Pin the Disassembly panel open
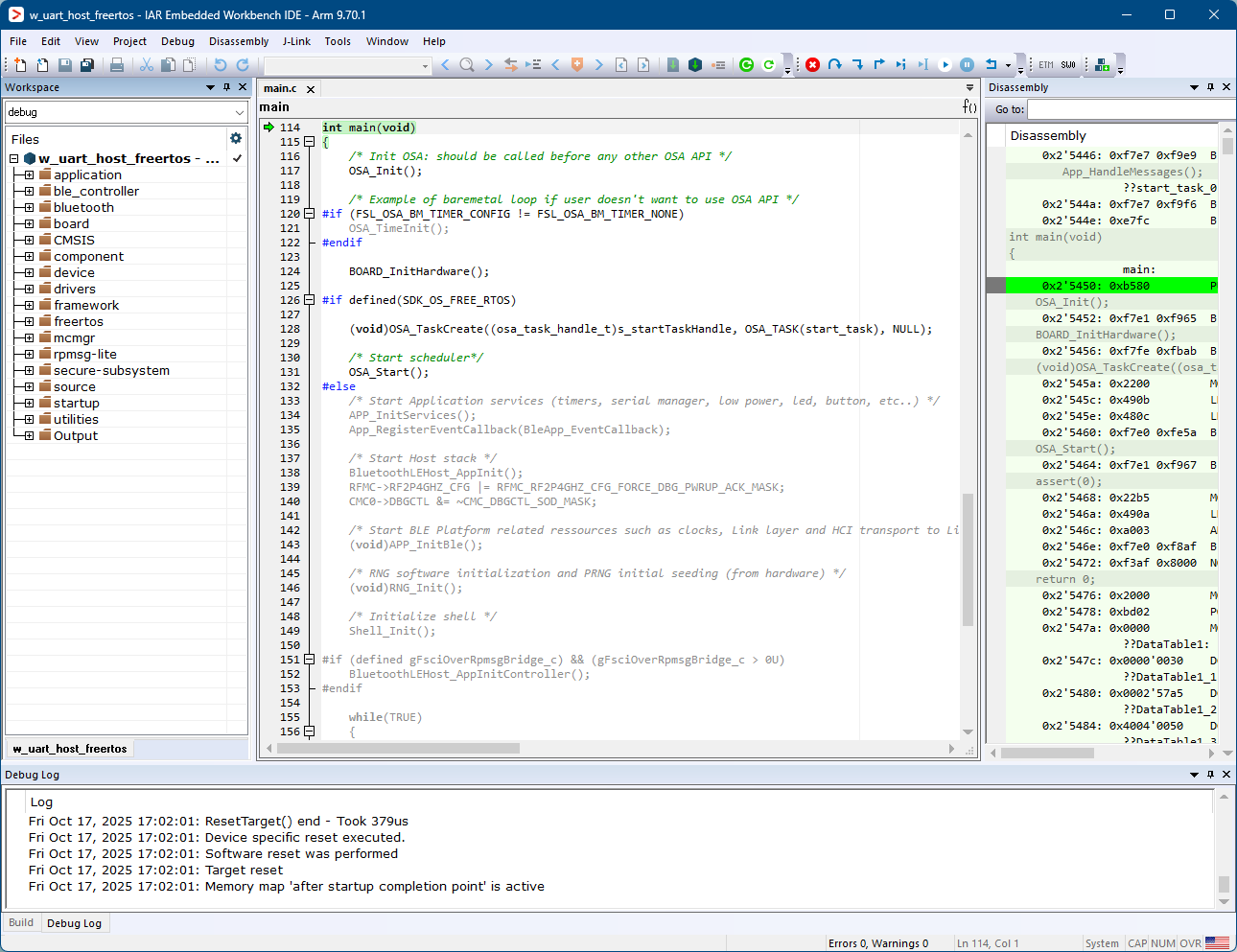The width and height of the screenshot is (1237, 952). click(1210, 87)
